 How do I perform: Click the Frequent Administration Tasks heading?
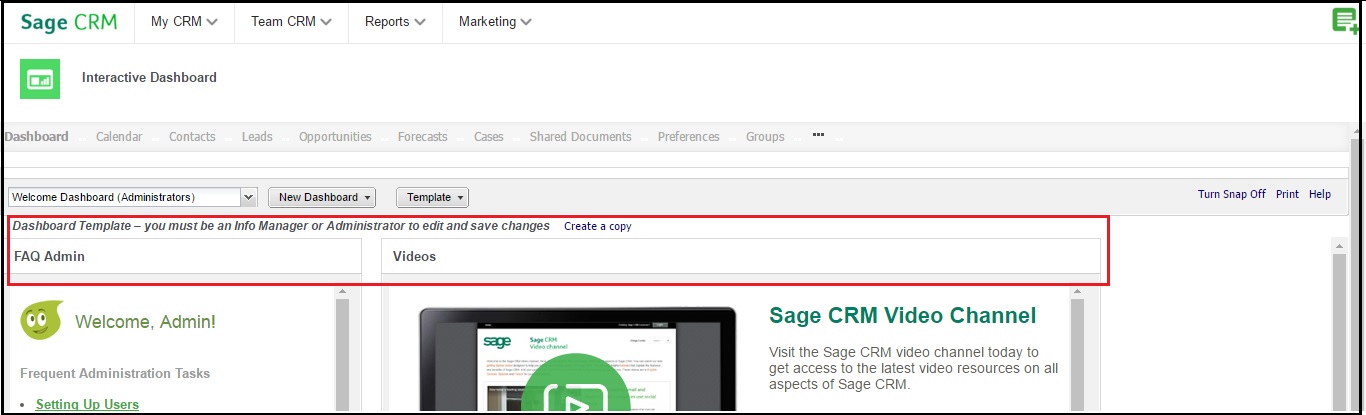(115, 373)
